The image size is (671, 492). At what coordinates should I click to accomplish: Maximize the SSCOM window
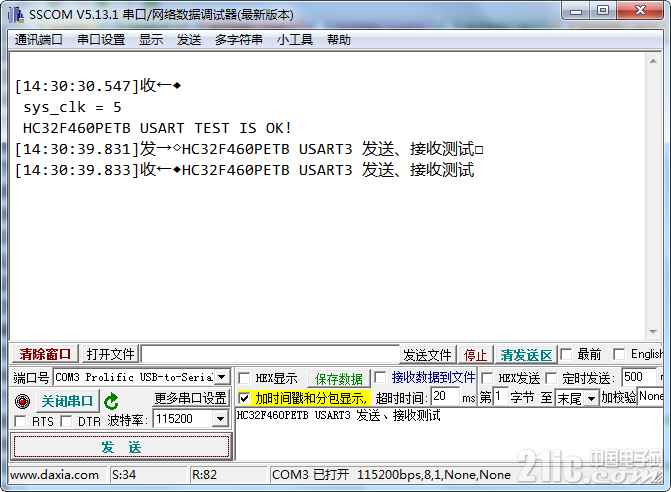pyautogui.click(x=603, y=10)
